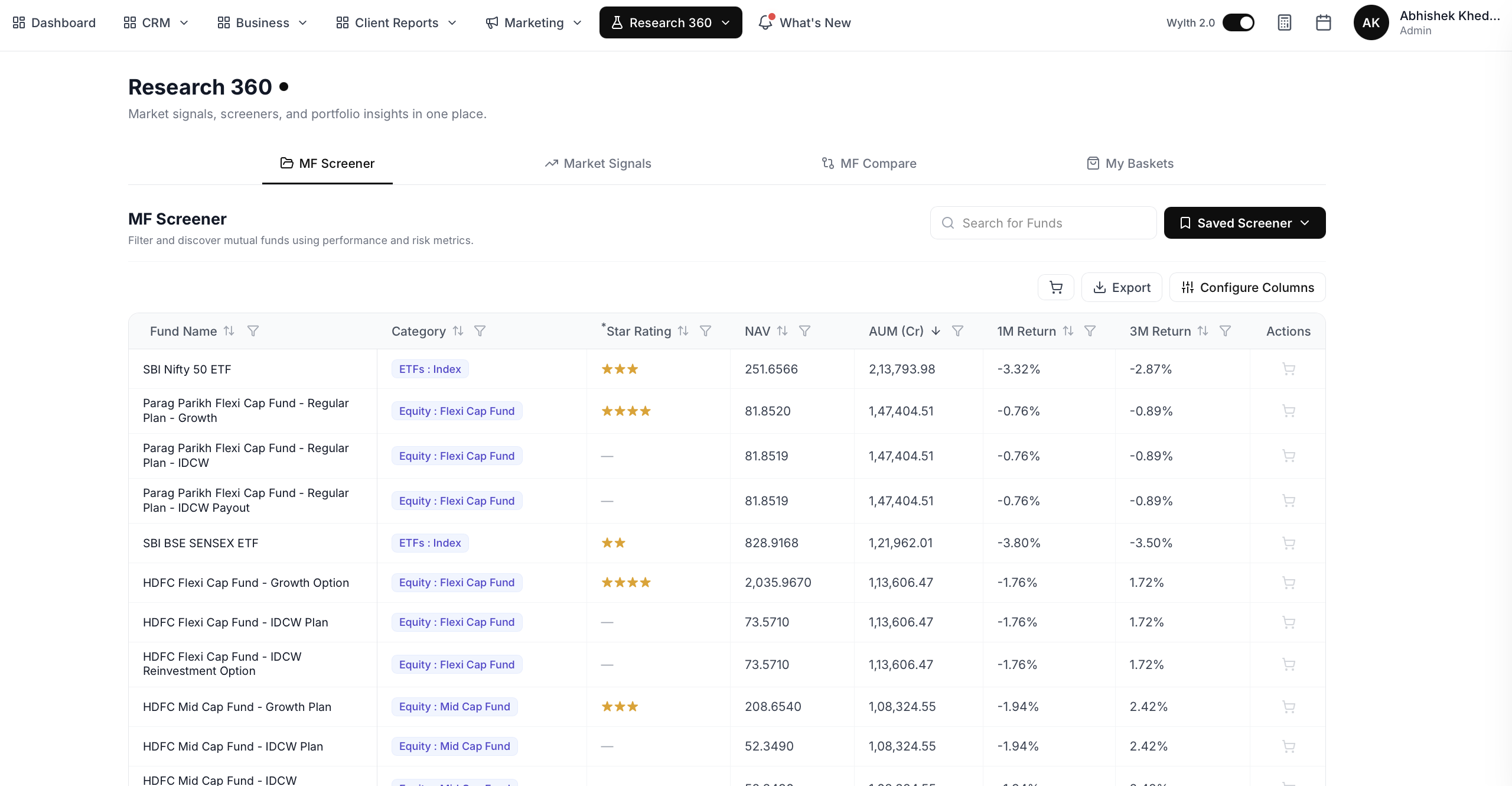This screenshot has height=786, width=1512.
Task: Open the Category column filter
Action: (480, 331)
